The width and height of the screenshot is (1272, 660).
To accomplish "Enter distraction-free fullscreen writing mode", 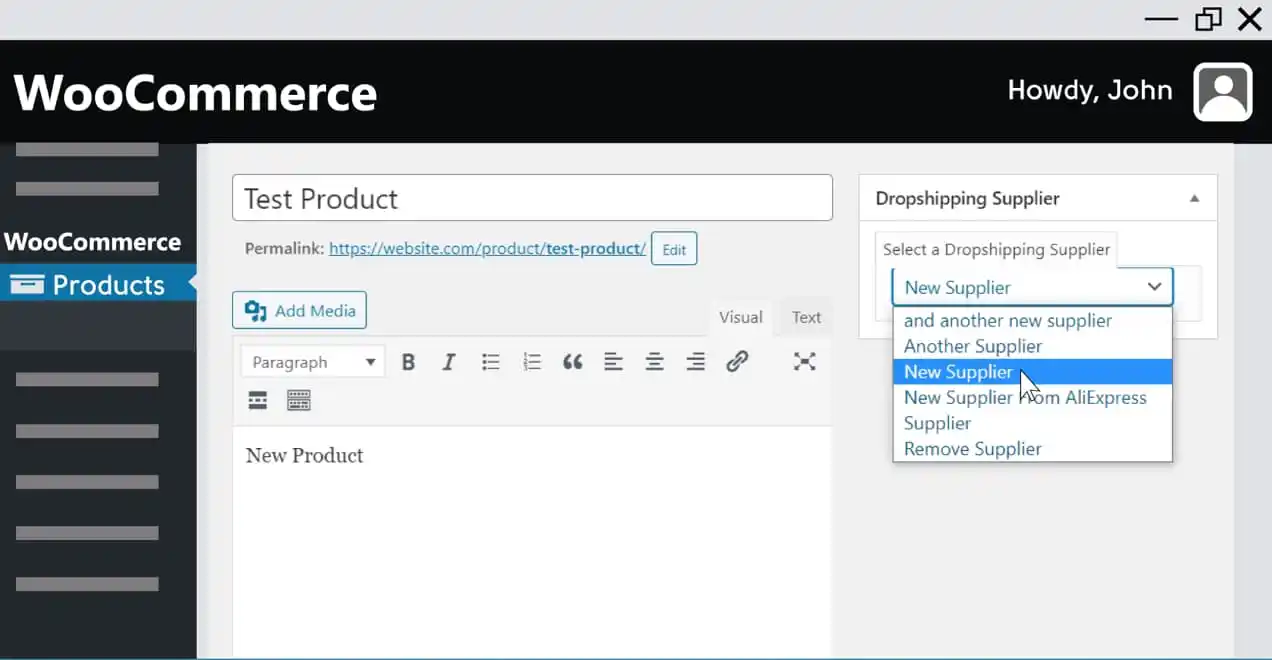I will click(804, 362).
